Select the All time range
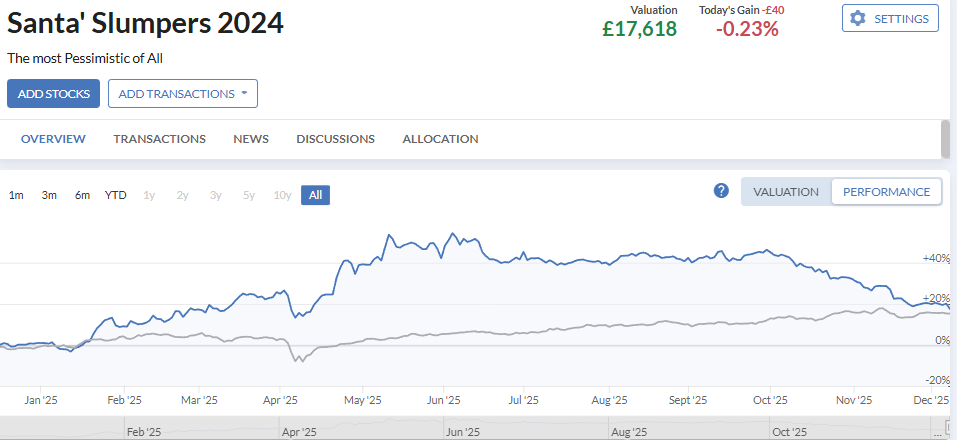The height and width of the screenshot is (440, 957). pos(316,195)
